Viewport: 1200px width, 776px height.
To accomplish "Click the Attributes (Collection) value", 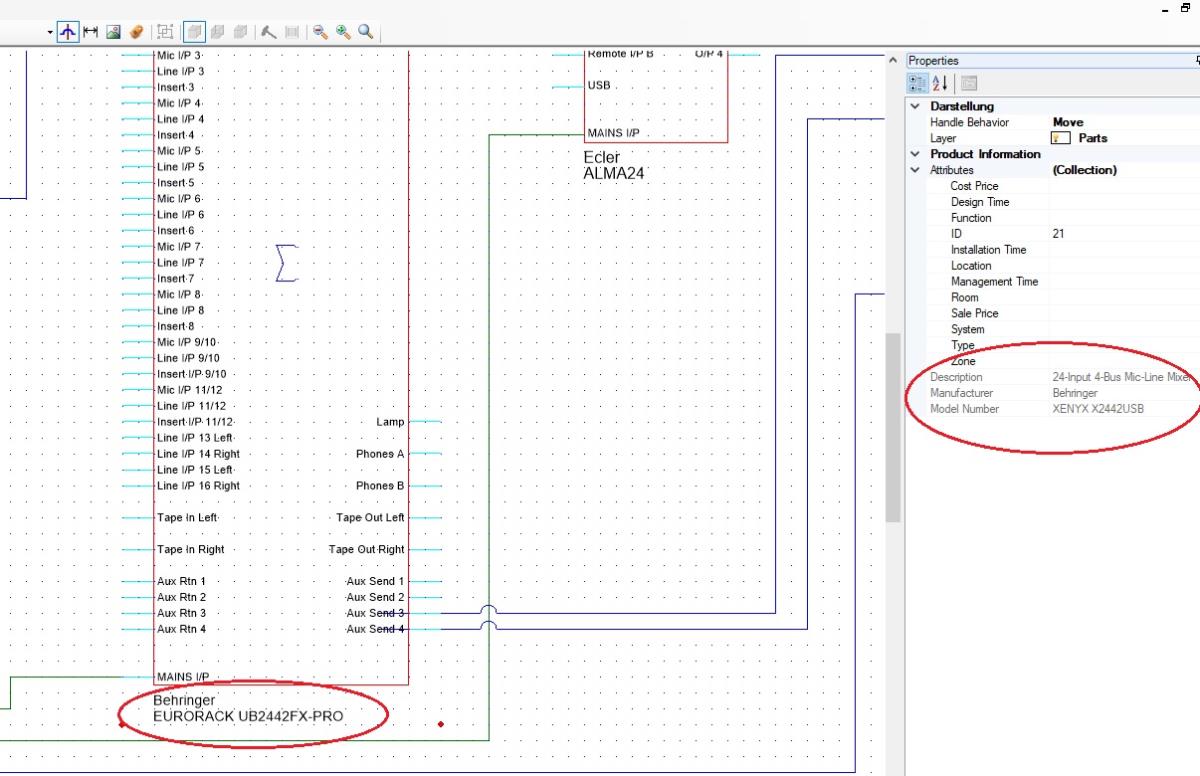I will pyautogui.click(x=1085, y=170).
